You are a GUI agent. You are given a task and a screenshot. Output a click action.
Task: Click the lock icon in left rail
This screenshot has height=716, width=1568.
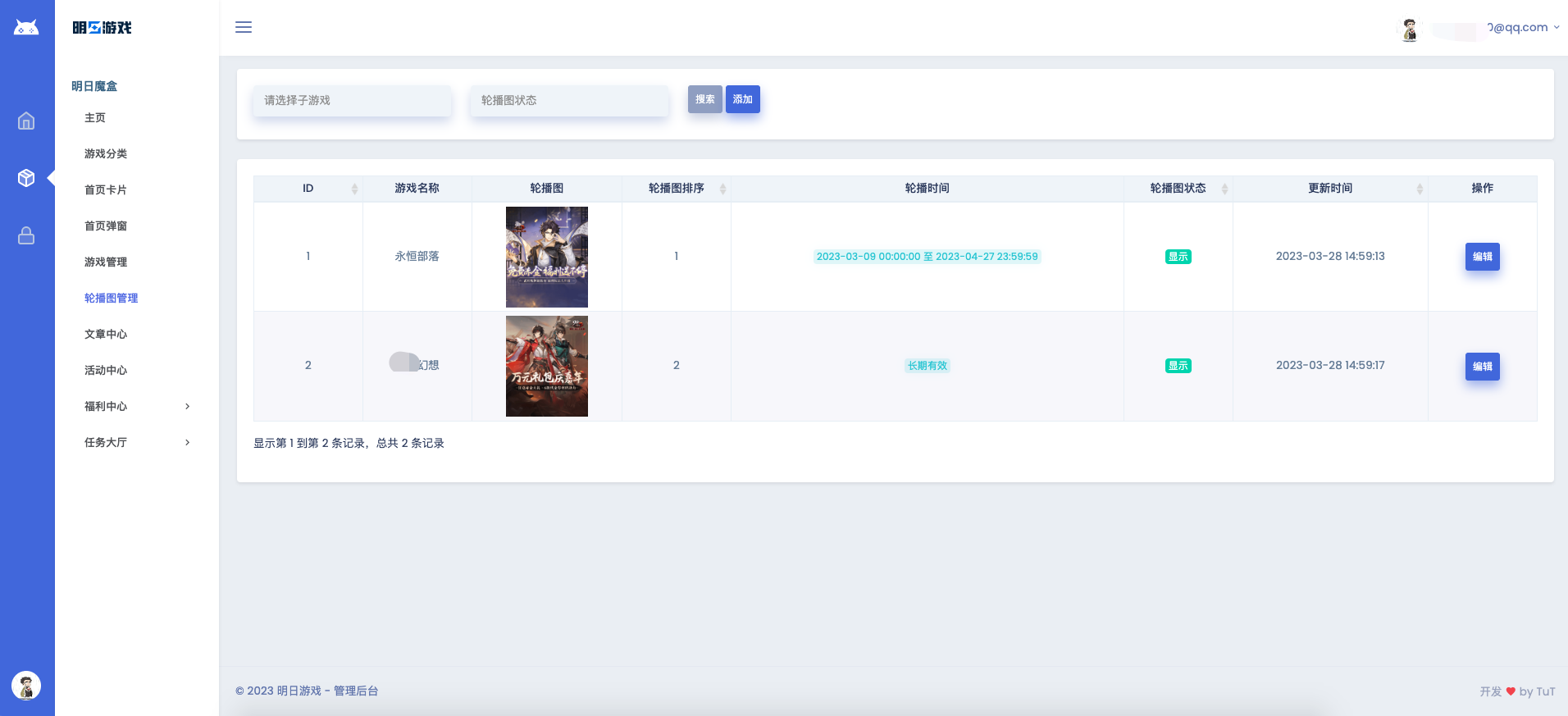tap(26, 235)
